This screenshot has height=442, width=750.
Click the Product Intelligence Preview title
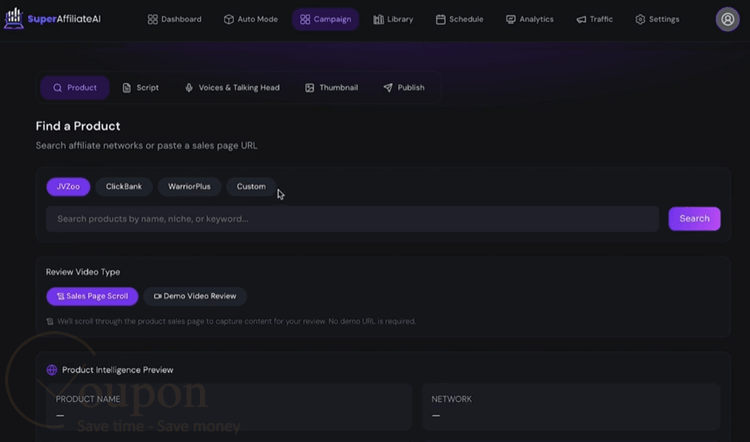[x=118, y=370]
